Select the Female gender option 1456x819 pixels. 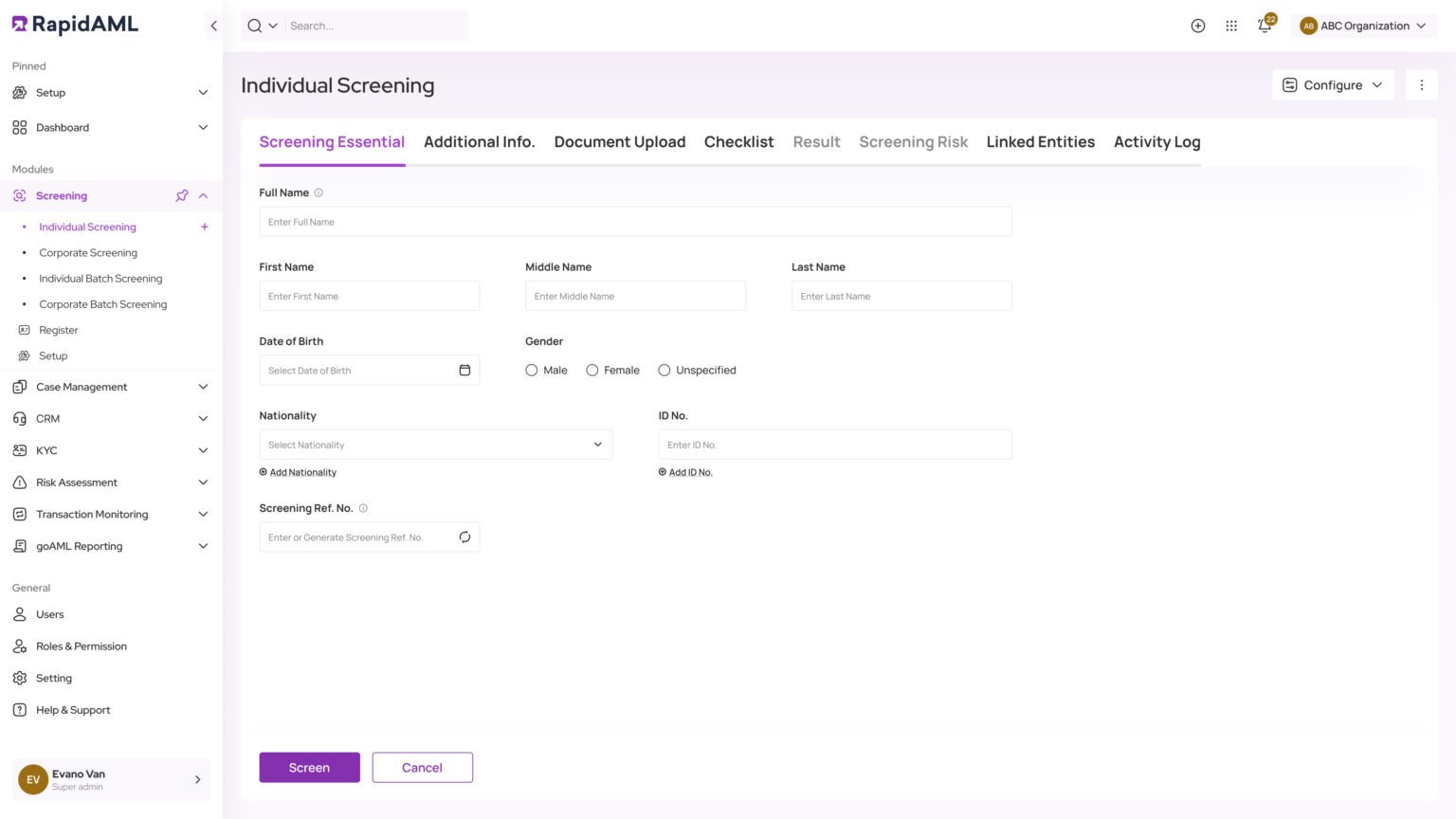[591, 370]
